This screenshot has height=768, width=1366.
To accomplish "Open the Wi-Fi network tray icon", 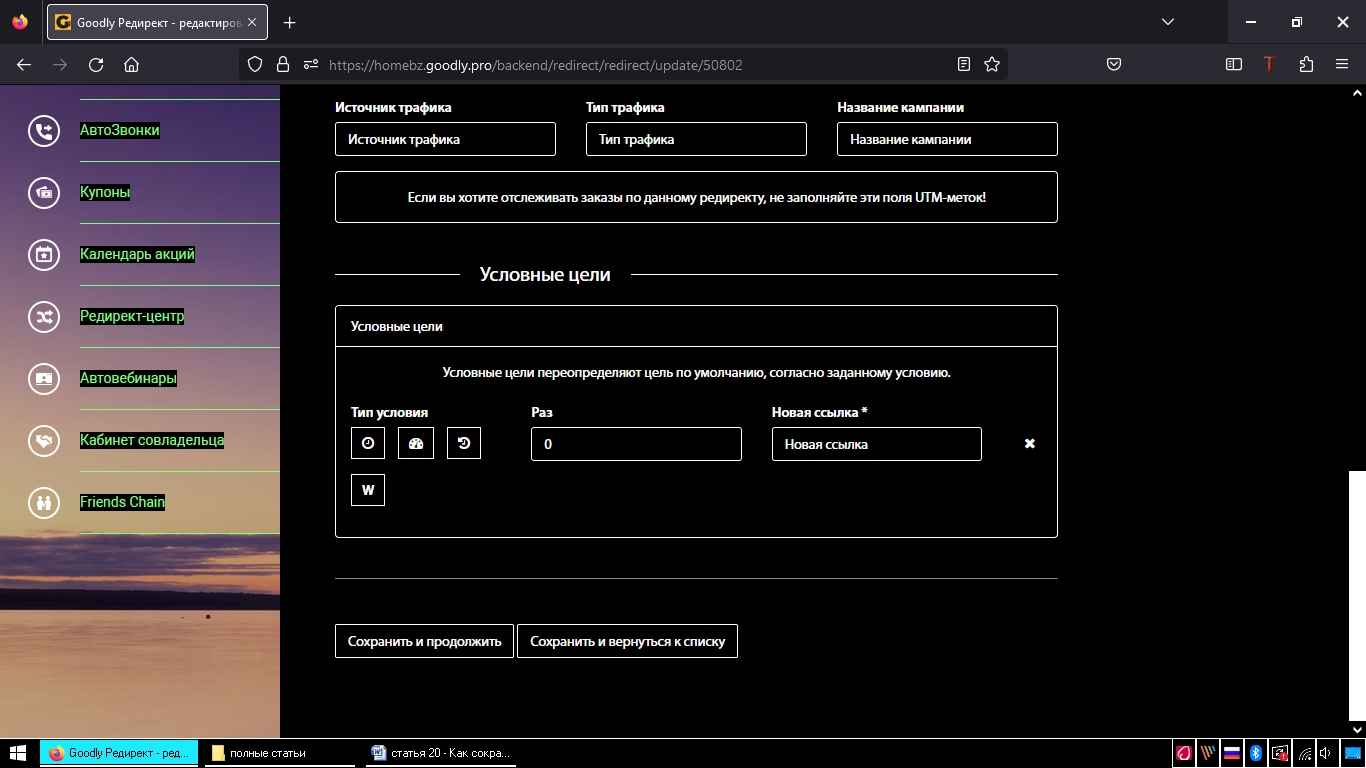I will (x=1304, y=753).
